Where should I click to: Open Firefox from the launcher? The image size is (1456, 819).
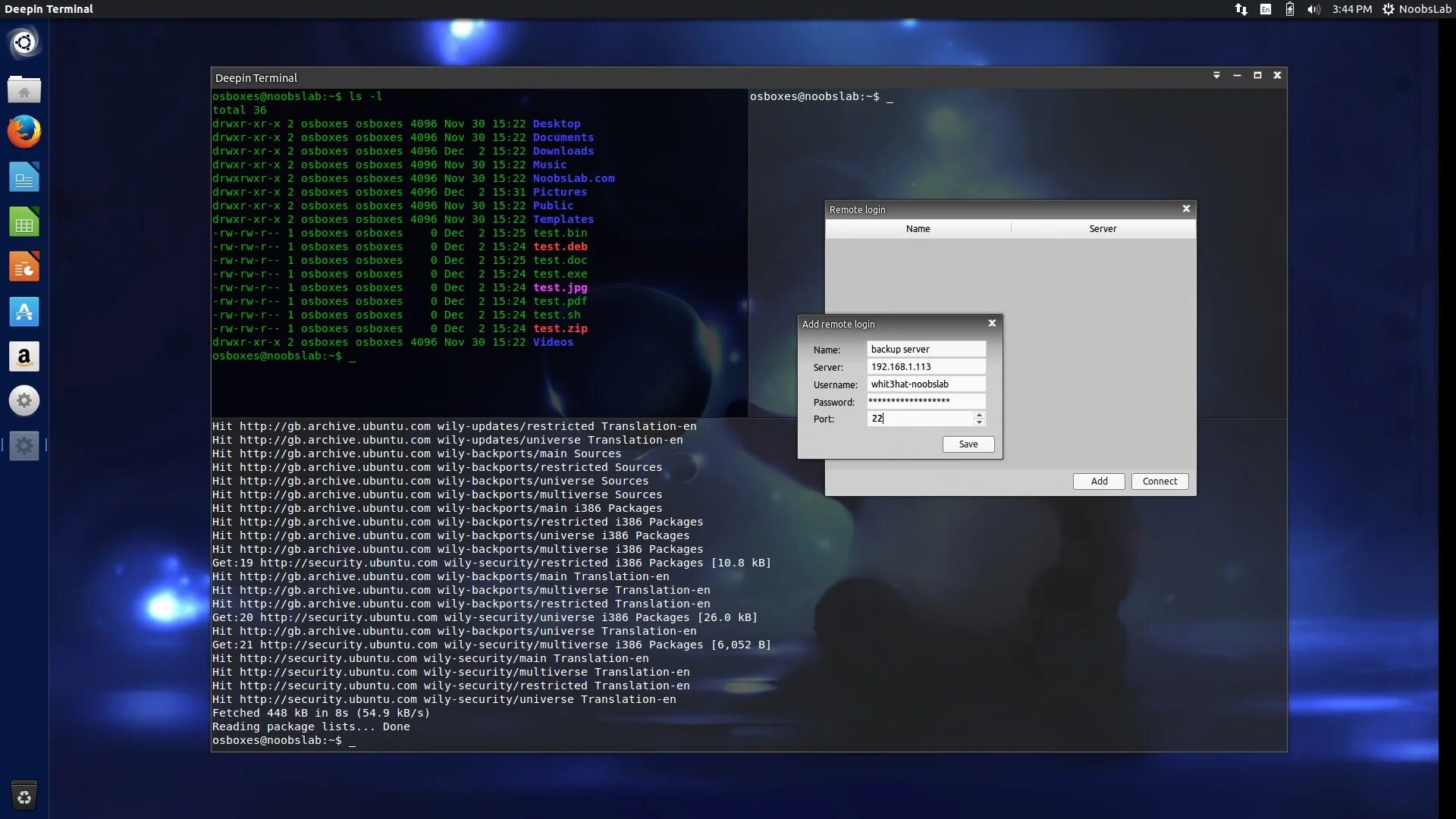(24, 132)
